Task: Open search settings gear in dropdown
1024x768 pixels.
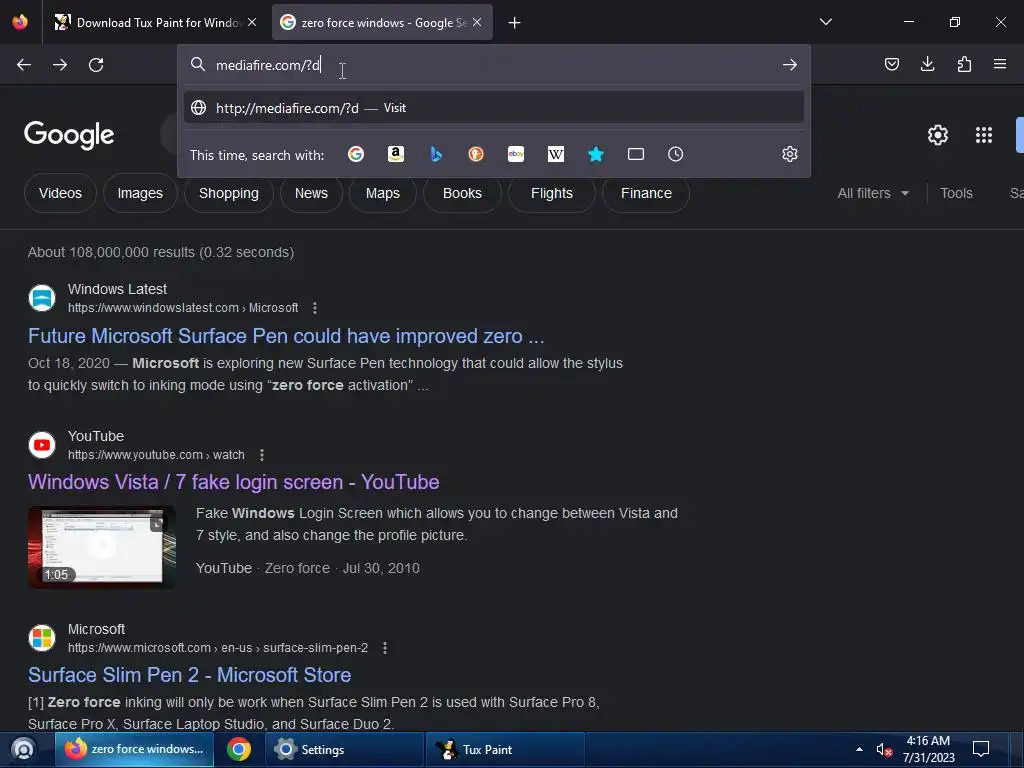Action: [790, 154]
